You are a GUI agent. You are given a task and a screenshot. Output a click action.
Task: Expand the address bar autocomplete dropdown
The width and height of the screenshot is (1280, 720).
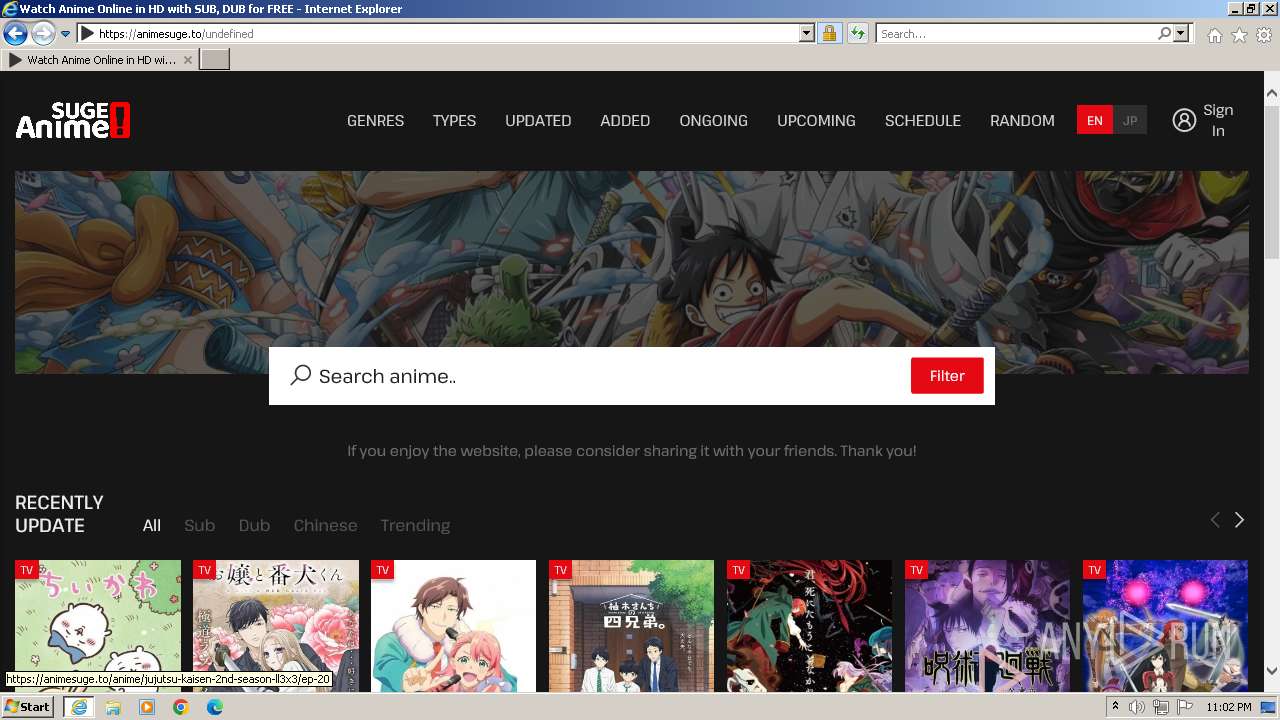coord(807,33)
